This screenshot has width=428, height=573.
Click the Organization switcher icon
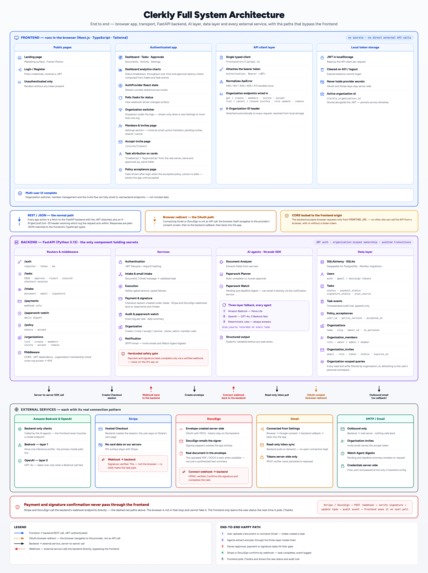pos(120,110)
